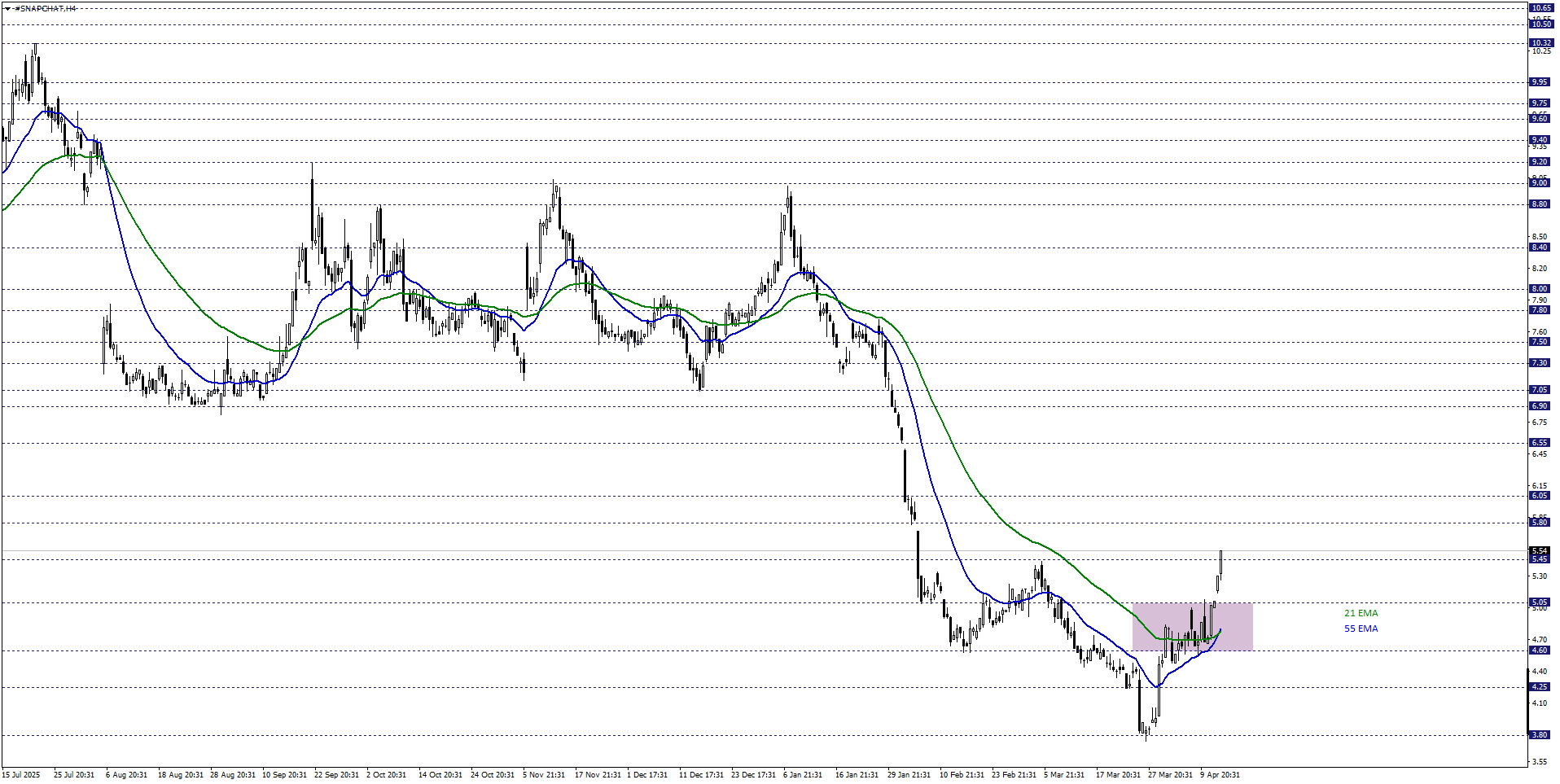
Task: Click the 29 Jan 21:31 time marker
Action: tap(909, 775)
